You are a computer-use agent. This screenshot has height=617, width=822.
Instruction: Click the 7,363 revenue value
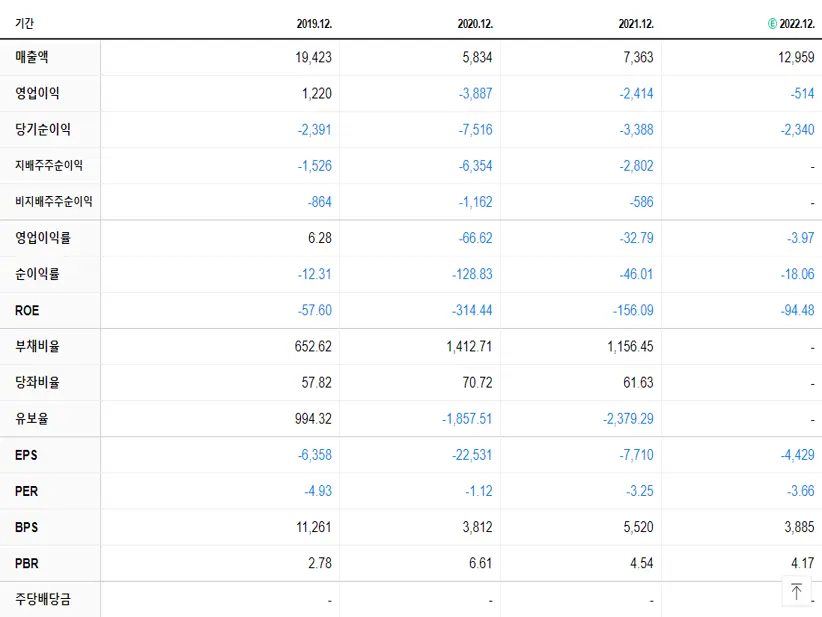coord(638,57)
